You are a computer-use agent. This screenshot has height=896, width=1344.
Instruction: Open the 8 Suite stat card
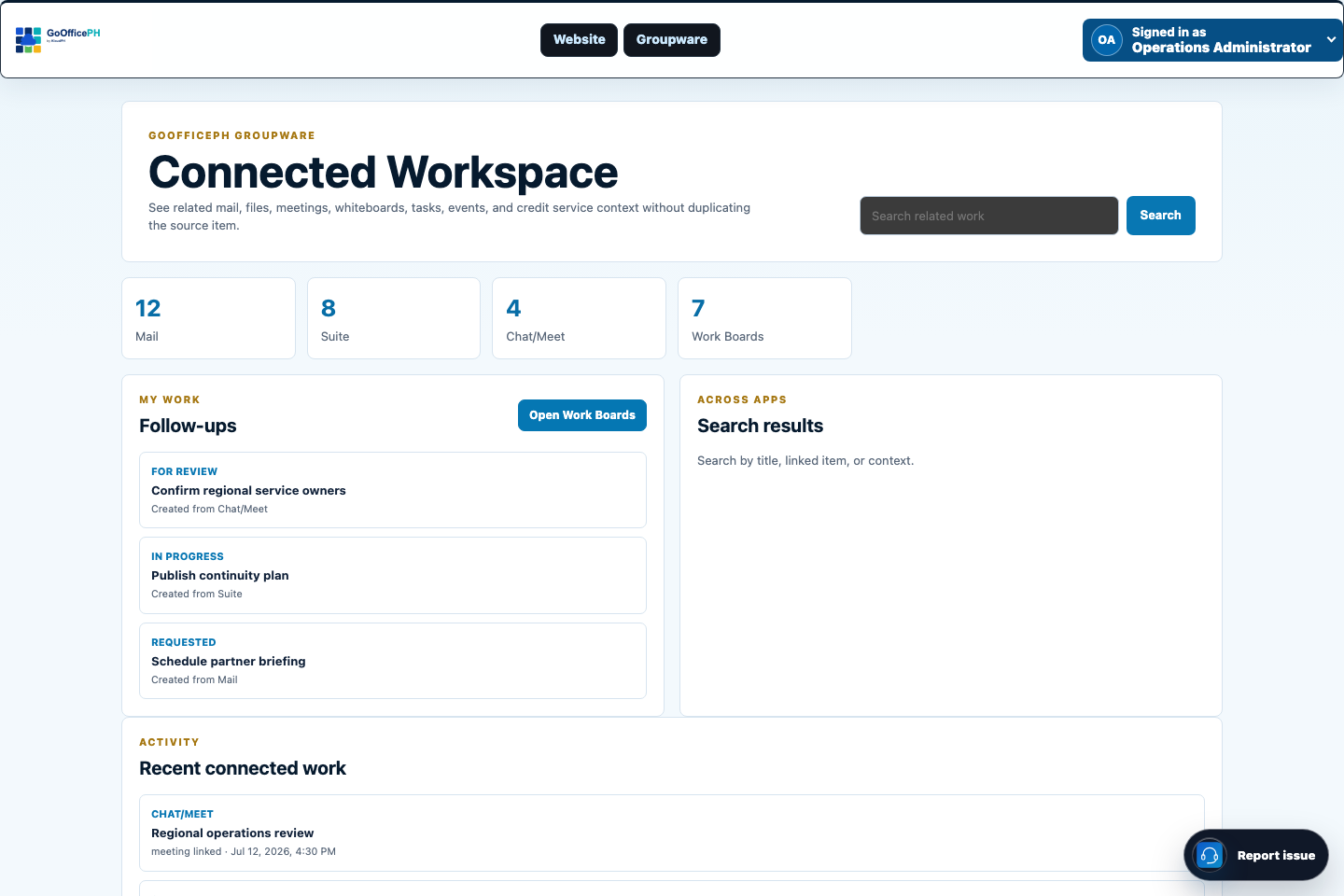pyautogui.click(x=394, y=318)
